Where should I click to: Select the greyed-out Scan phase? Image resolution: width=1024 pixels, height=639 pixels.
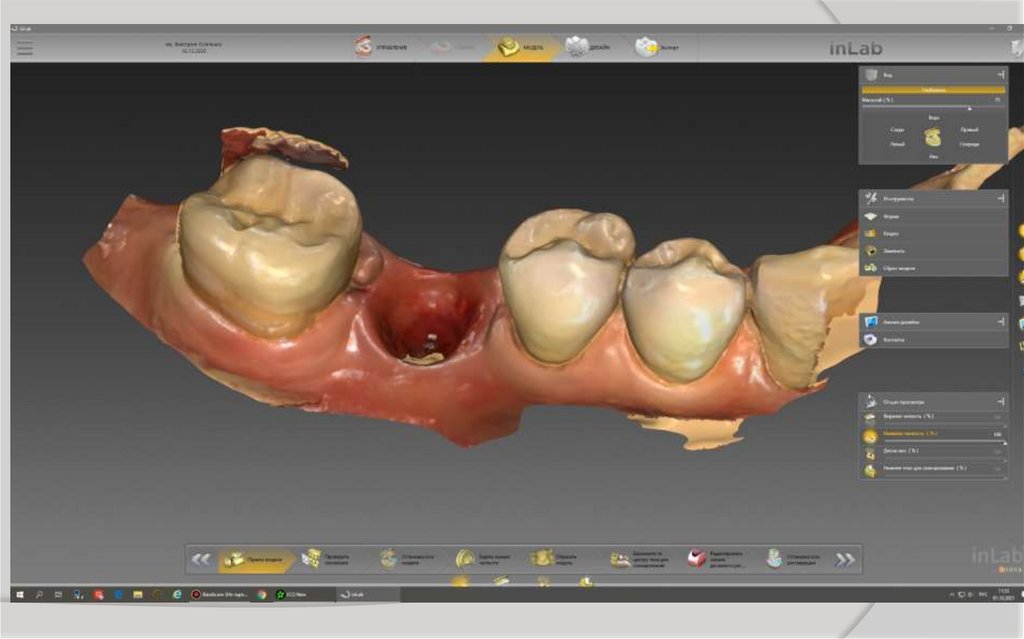tap(453, 47)
